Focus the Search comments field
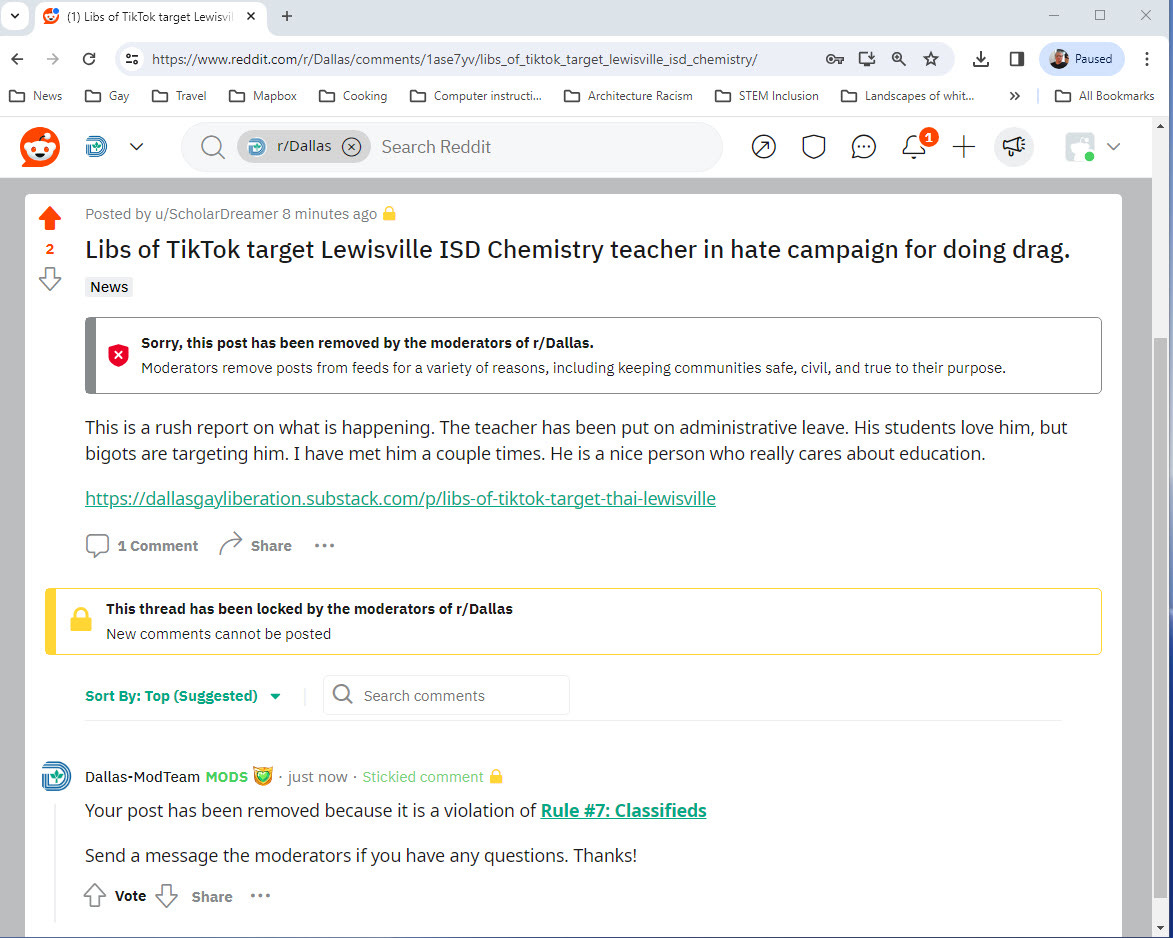Screen dimensions: 1173x938 click(x=446, y=695)
